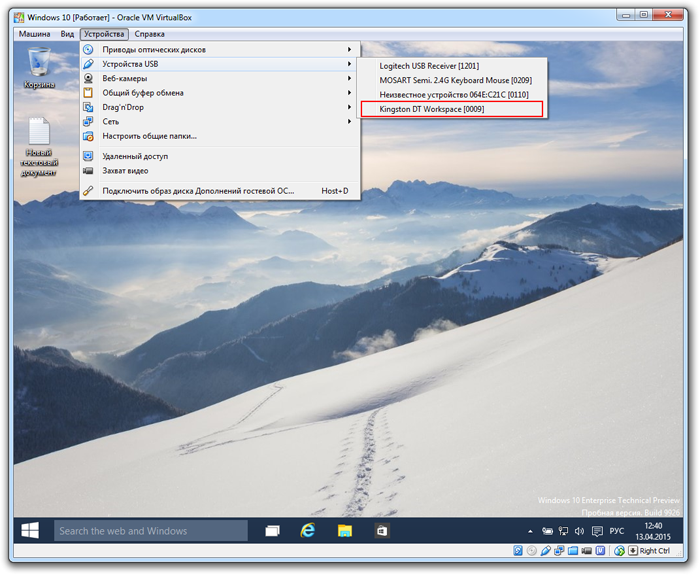Click the clipboard icon for Общий буфер обмена

point(88,93)
